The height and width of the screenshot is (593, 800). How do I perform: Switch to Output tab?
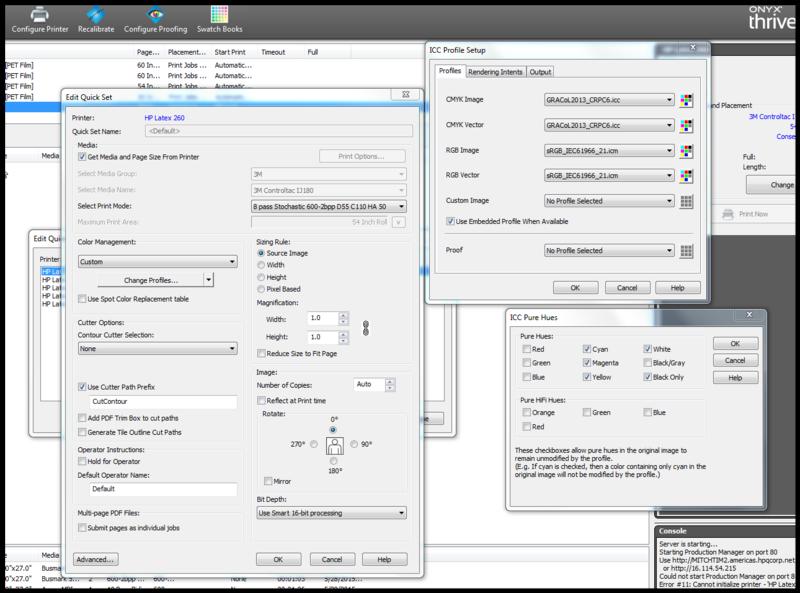point(540,72)
